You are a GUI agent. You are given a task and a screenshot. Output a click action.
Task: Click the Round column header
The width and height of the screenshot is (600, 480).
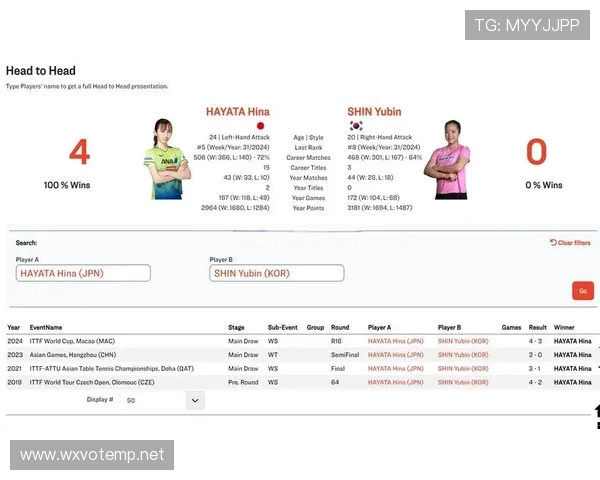(340, 327)
